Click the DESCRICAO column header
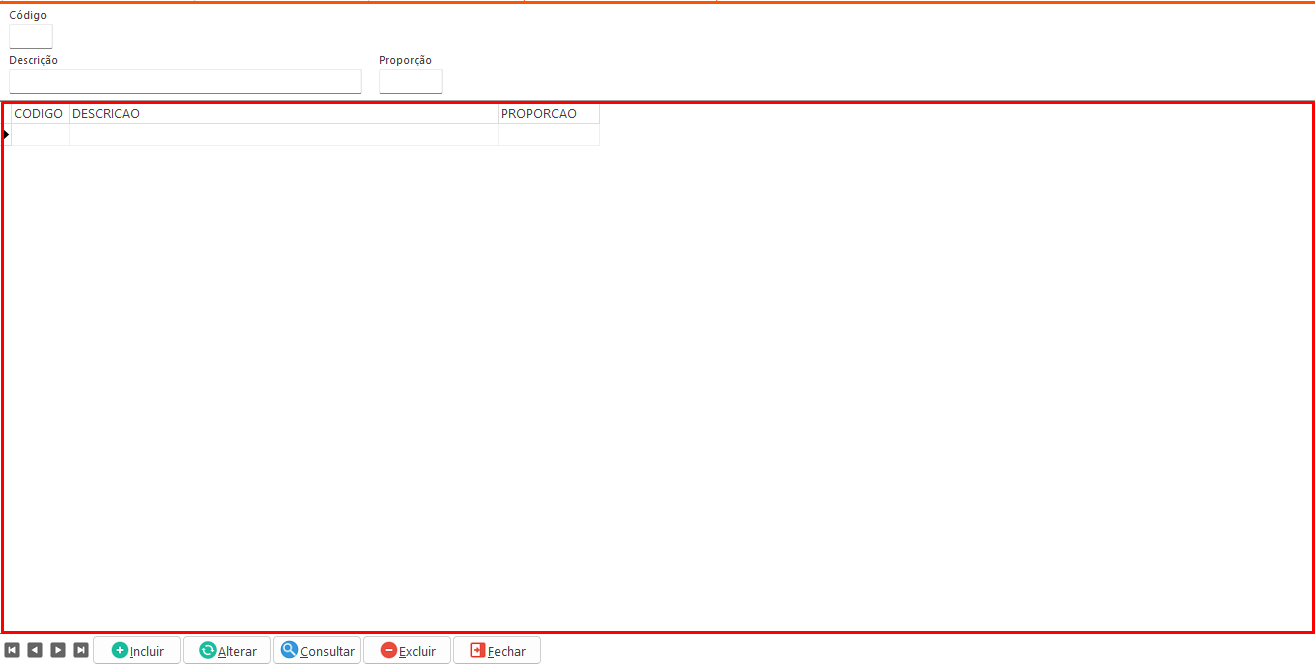Screen dimensions: 1315x664 coord(283,114)
